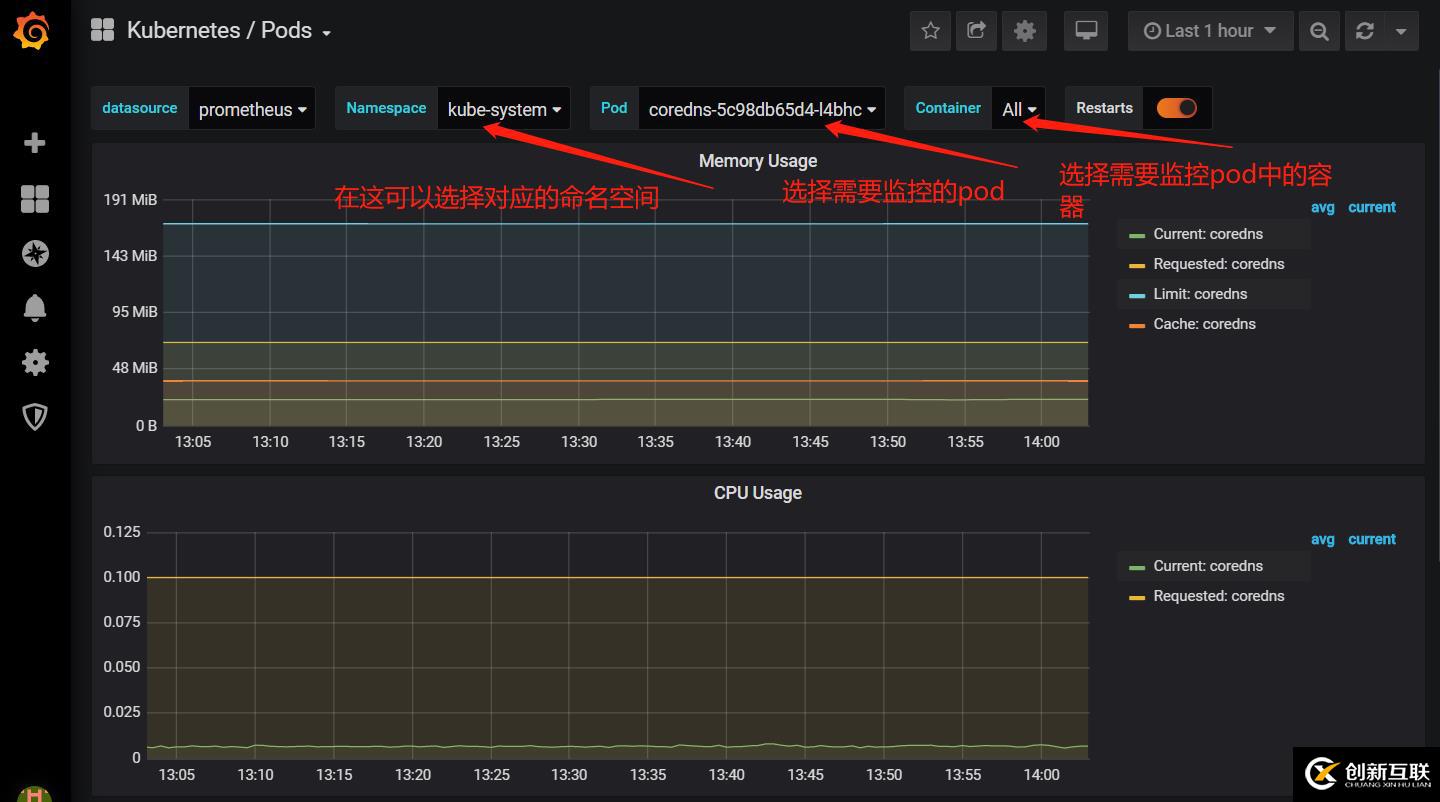Share the dashboard via share icon
Image resolution: width=1440 pixels, height=802 pixels.
[x=977, y=31]
